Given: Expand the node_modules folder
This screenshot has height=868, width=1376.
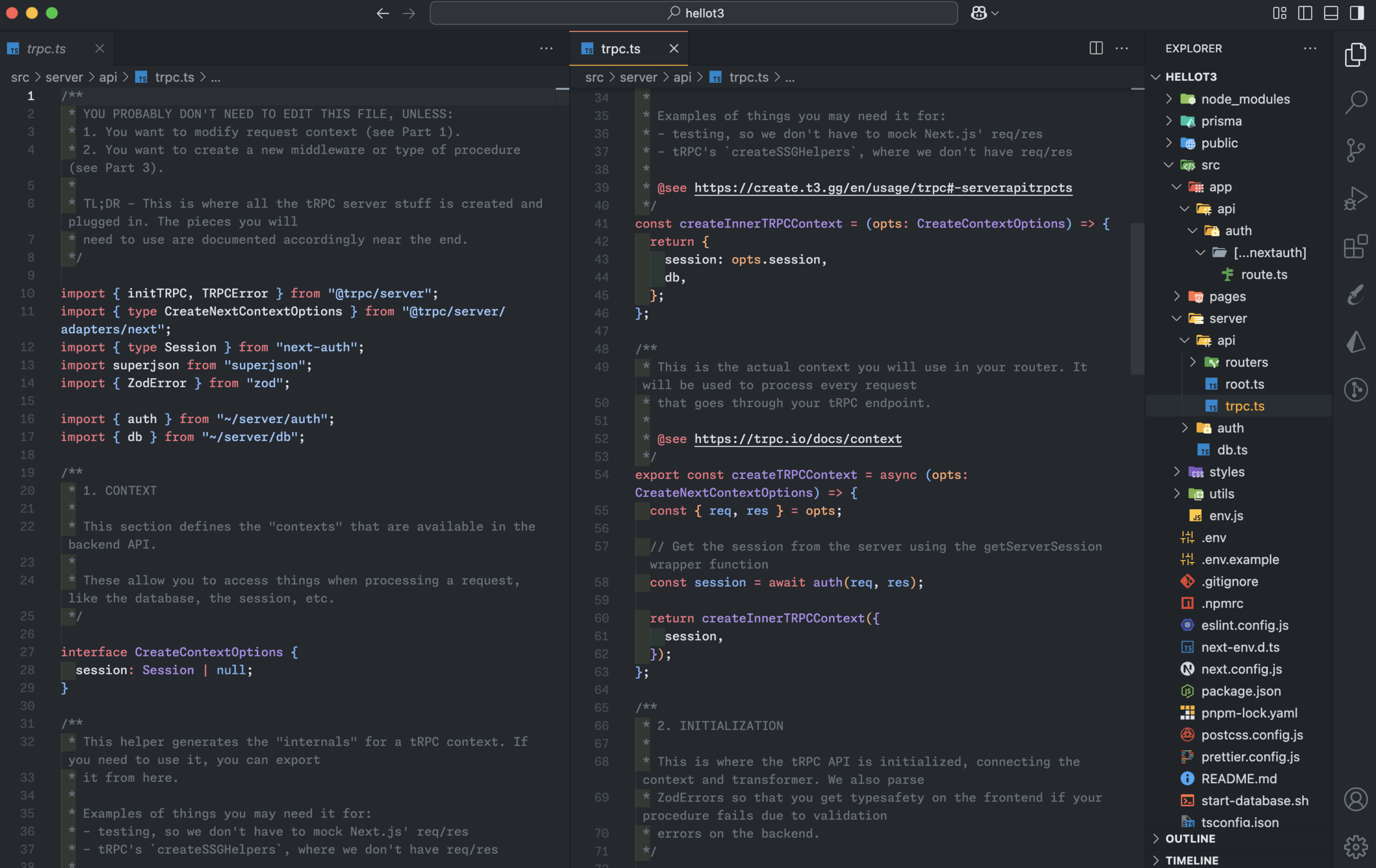Looking at the screenshot, I should pos(1245,99).
